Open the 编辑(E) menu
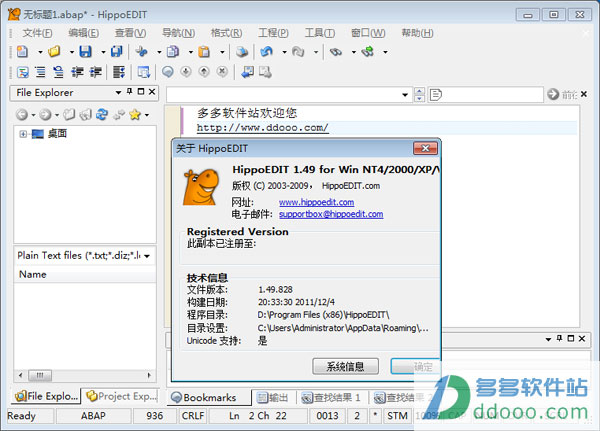Image resolution: width=600 pixels, height=431 pixels. coord(83,33)
